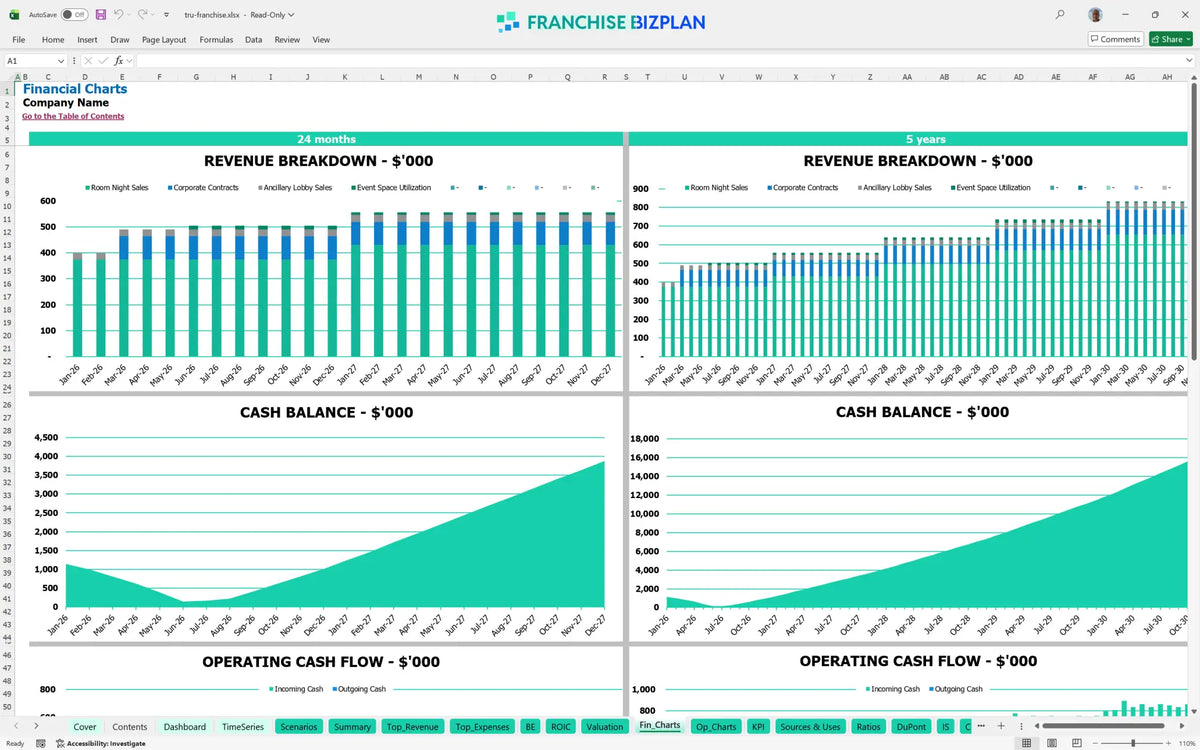Click the '24 months' header band
This screenshot has width=1200, height=750.
325,139
